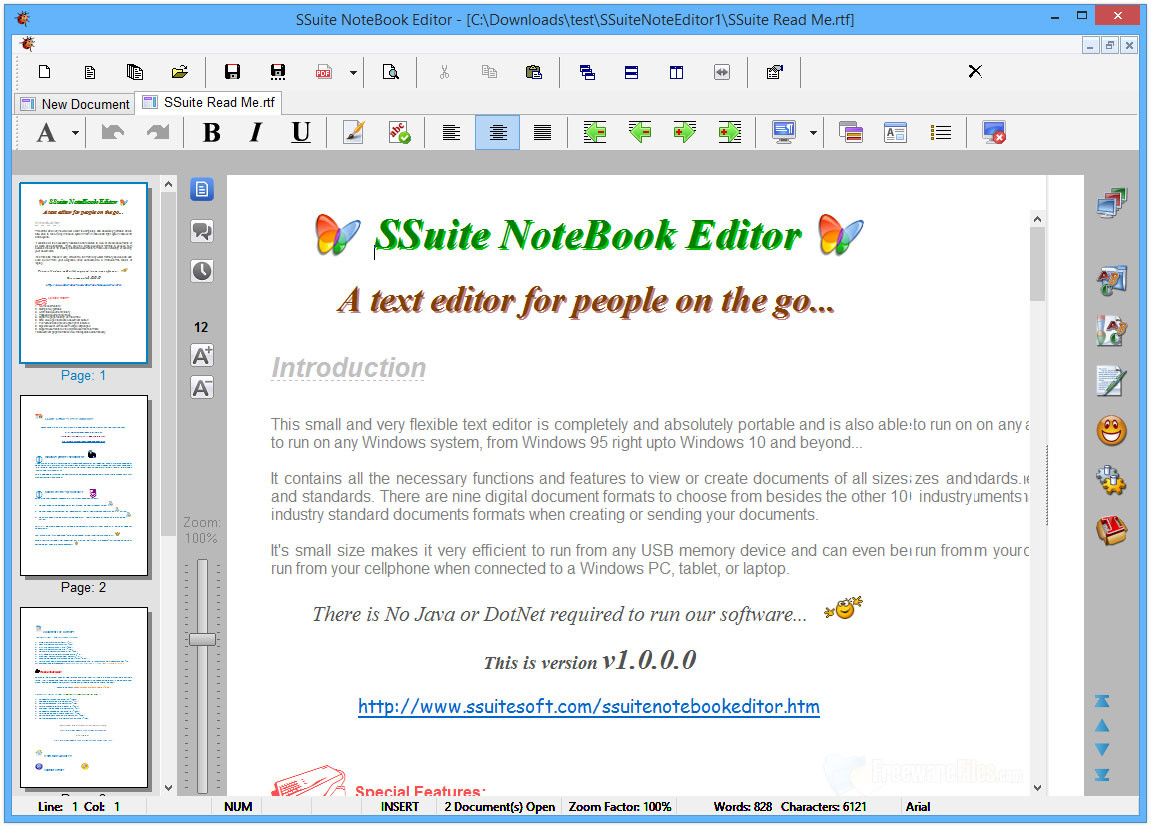Jump to end with double down arrow
Image resolution: width=1151 pixels, height=827 pixels.
(x=1102, y=774)
